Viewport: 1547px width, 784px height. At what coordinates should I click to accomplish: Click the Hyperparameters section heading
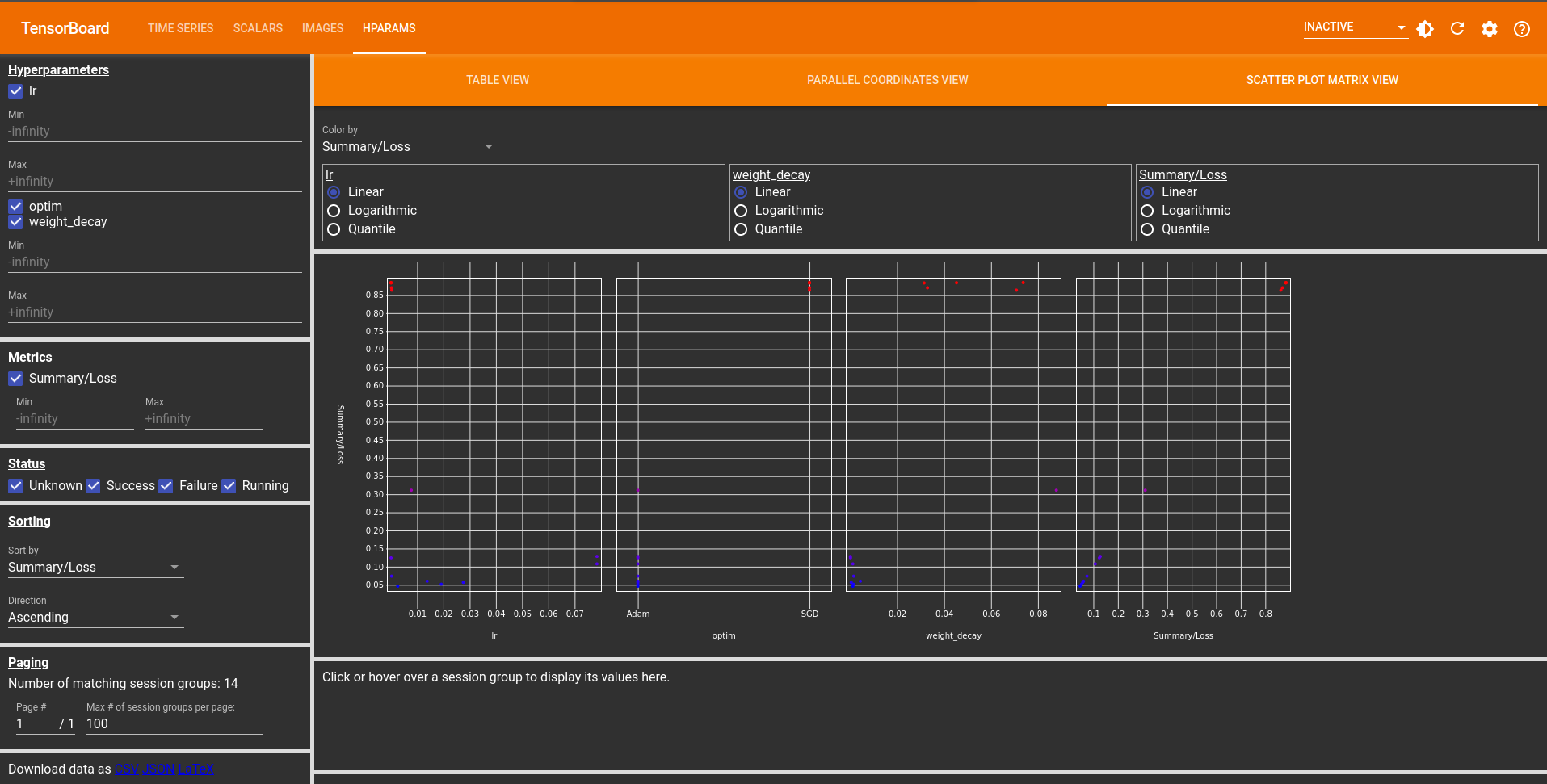[58, 70]
